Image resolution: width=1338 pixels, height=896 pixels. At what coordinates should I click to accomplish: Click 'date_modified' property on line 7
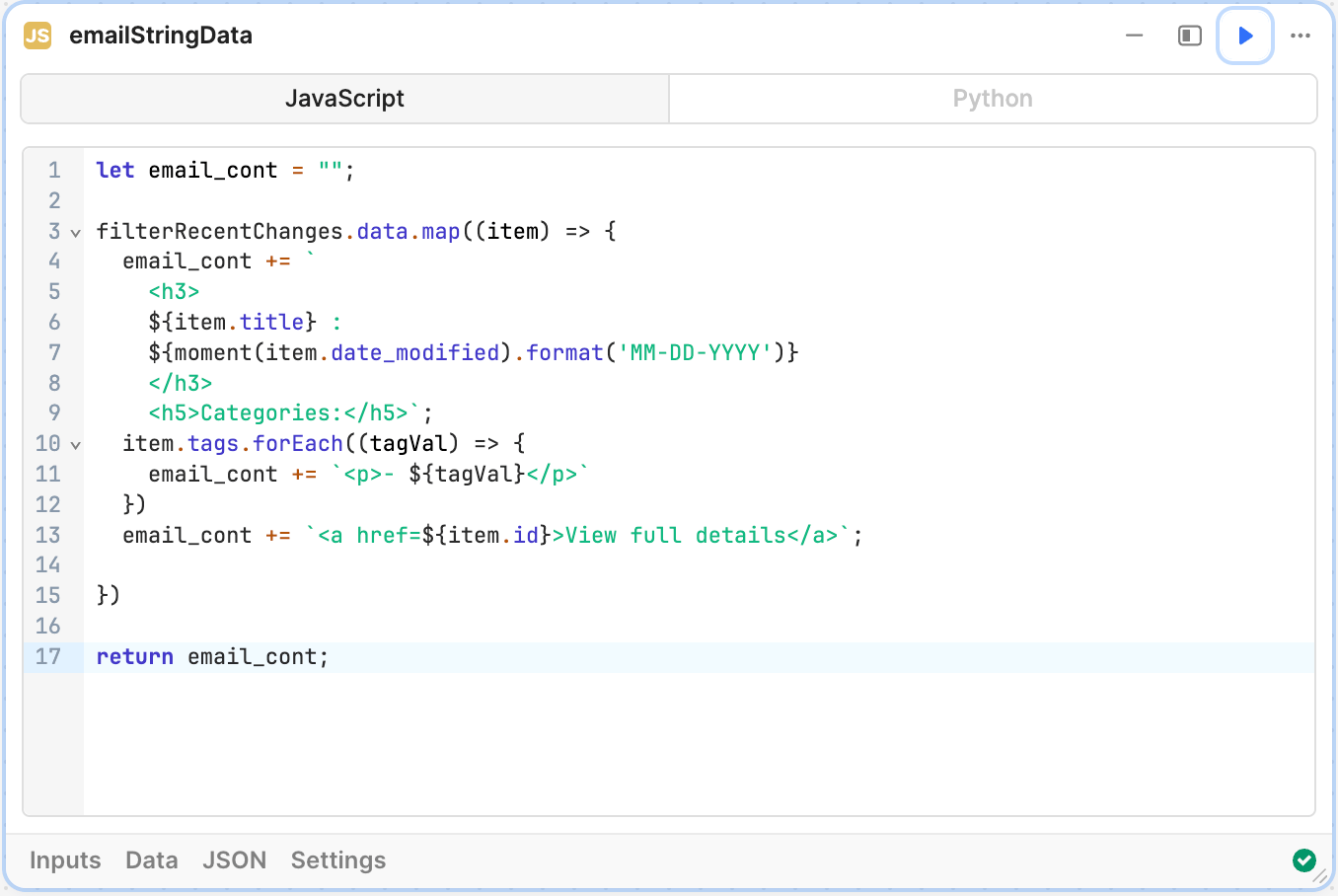click(x=415, y=352)
